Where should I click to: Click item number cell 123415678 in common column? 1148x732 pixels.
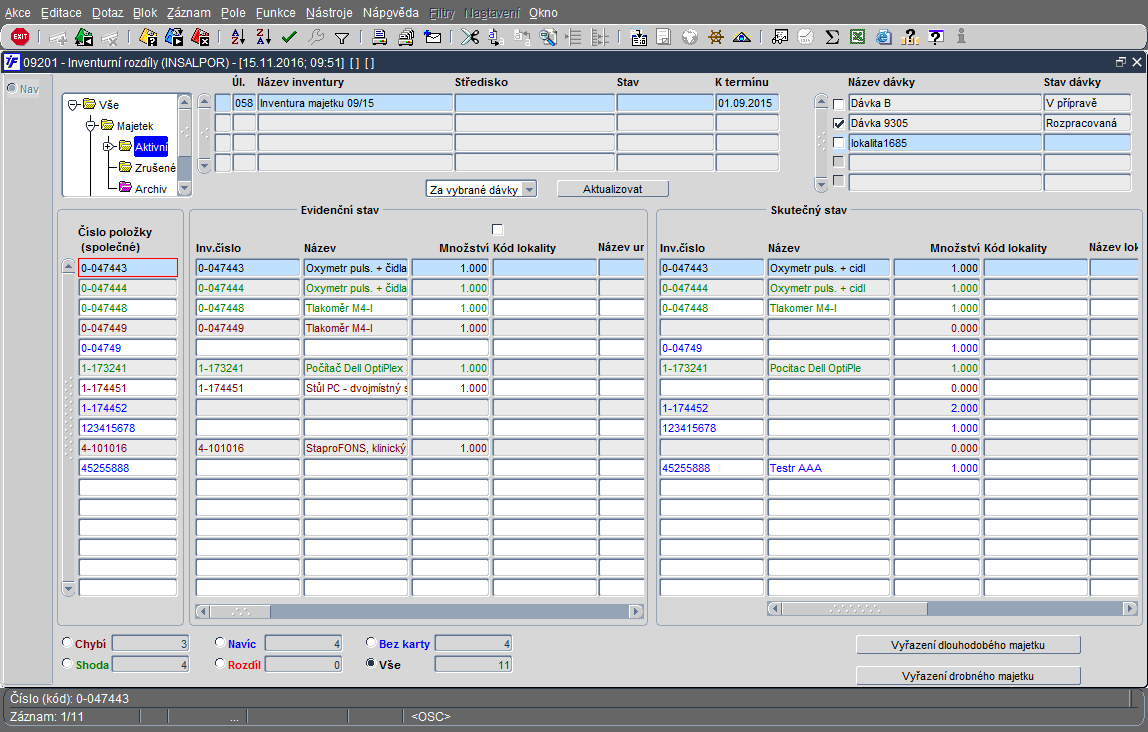127,428
